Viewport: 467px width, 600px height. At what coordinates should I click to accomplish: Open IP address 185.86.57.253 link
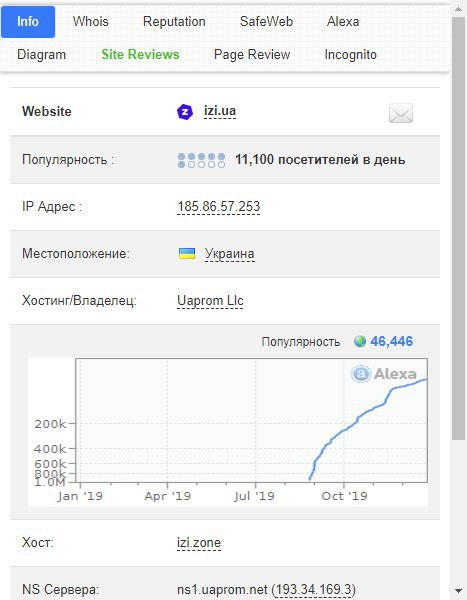(219, 207)
